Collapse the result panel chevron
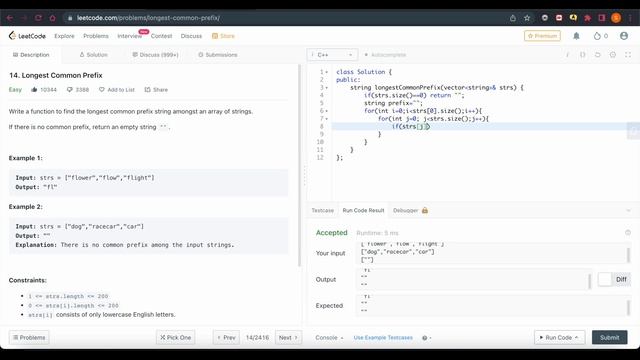Screen dimensions: 640x360 click(x=628, y=210)
